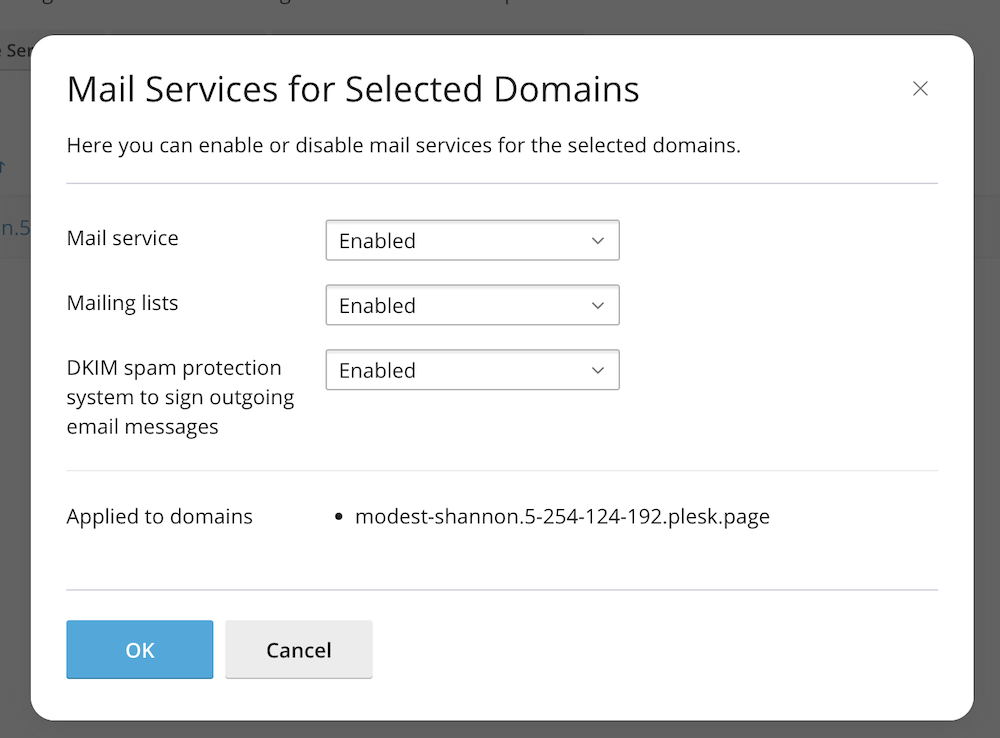
Task: Open the Mail service dropdown
Action: (x=472, y=241)
